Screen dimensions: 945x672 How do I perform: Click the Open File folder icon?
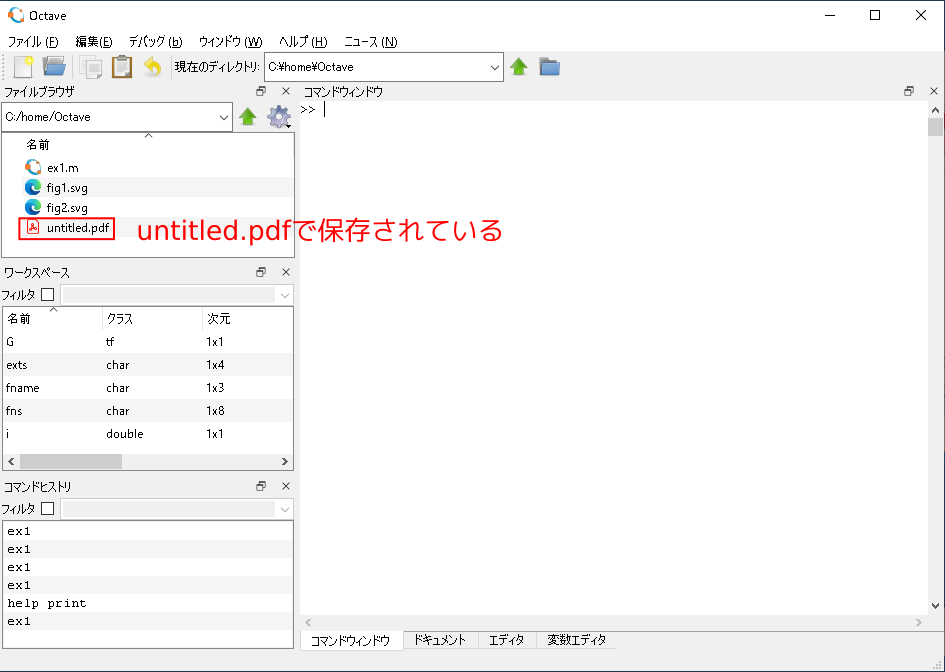click(x=54, y=67)
